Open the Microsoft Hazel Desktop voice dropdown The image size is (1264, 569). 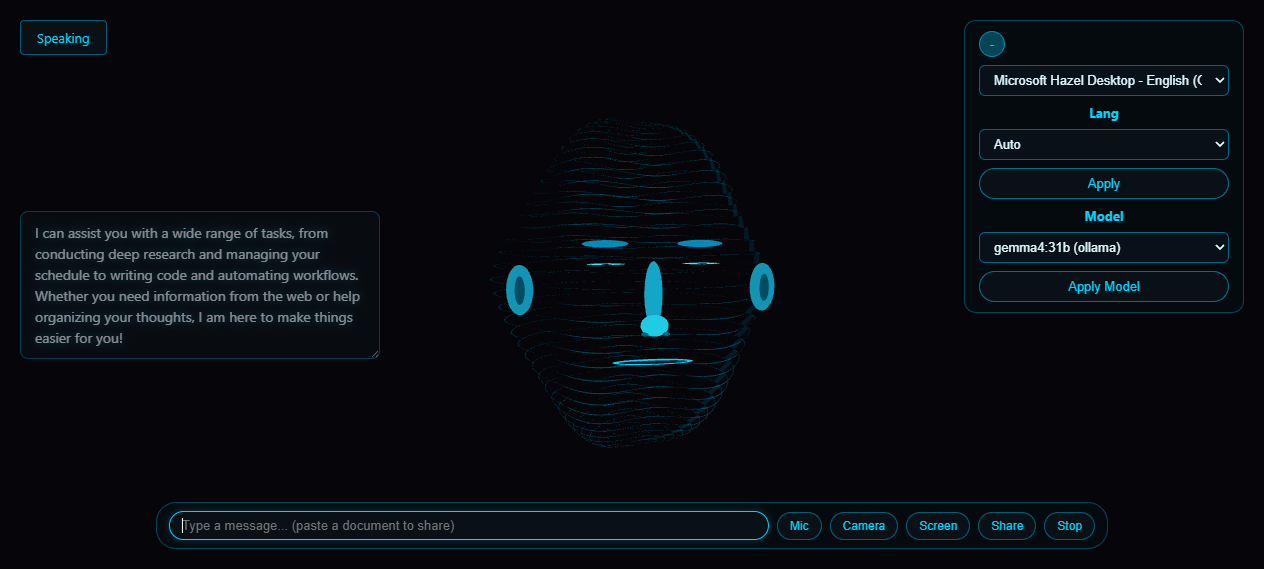1103,80
